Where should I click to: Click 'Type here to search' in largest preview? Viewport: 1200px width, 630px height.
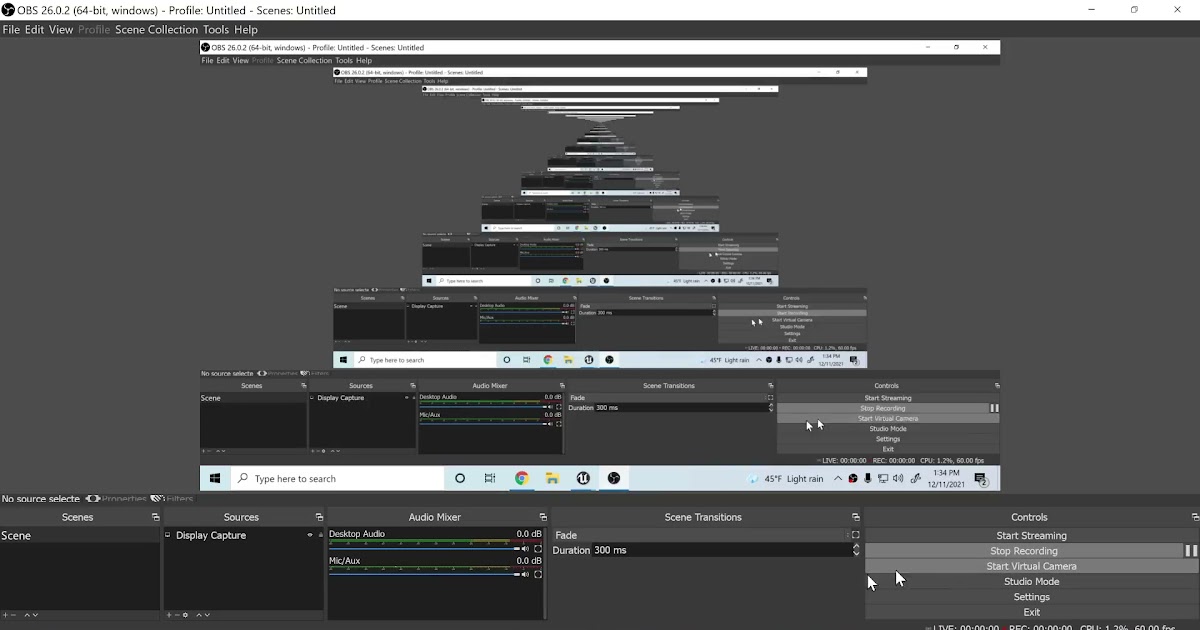pos(336,479)
